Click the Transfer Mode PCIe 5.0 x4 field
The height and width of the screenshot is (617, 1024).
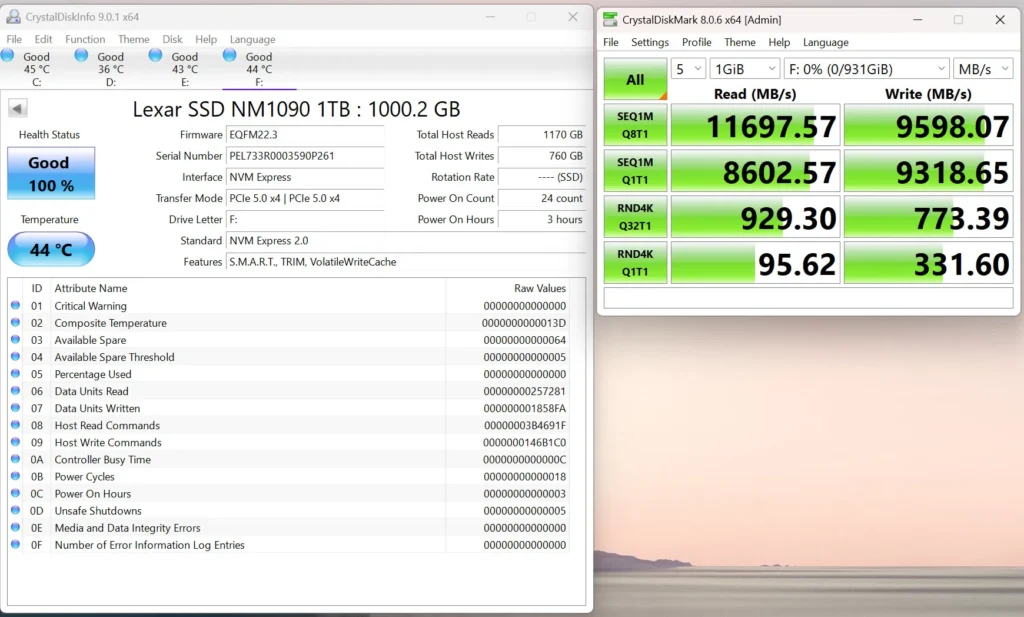pos(305,198)
